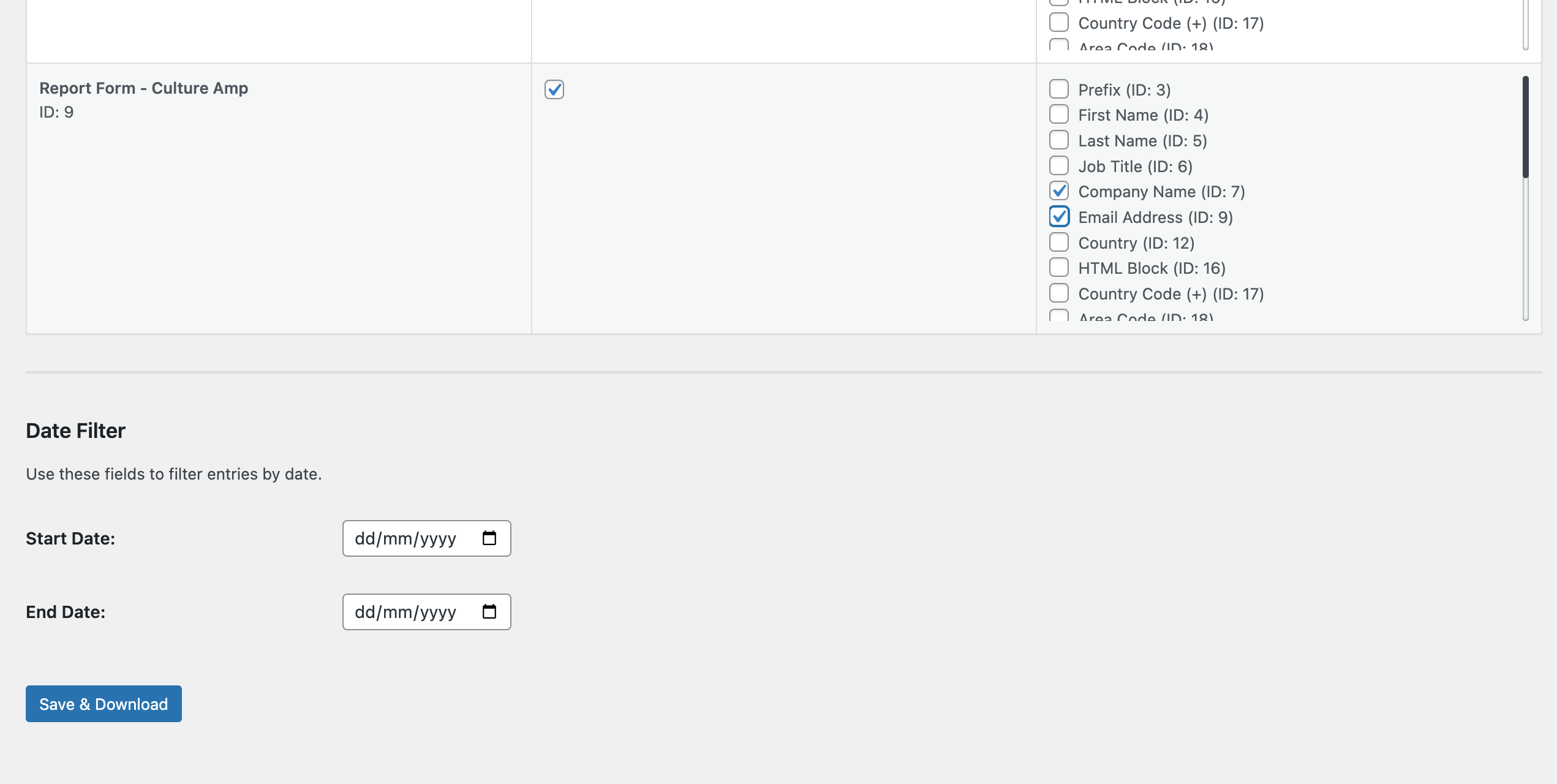Click the 'Report Form - Culture Amp' title

(x=144, y=88)
